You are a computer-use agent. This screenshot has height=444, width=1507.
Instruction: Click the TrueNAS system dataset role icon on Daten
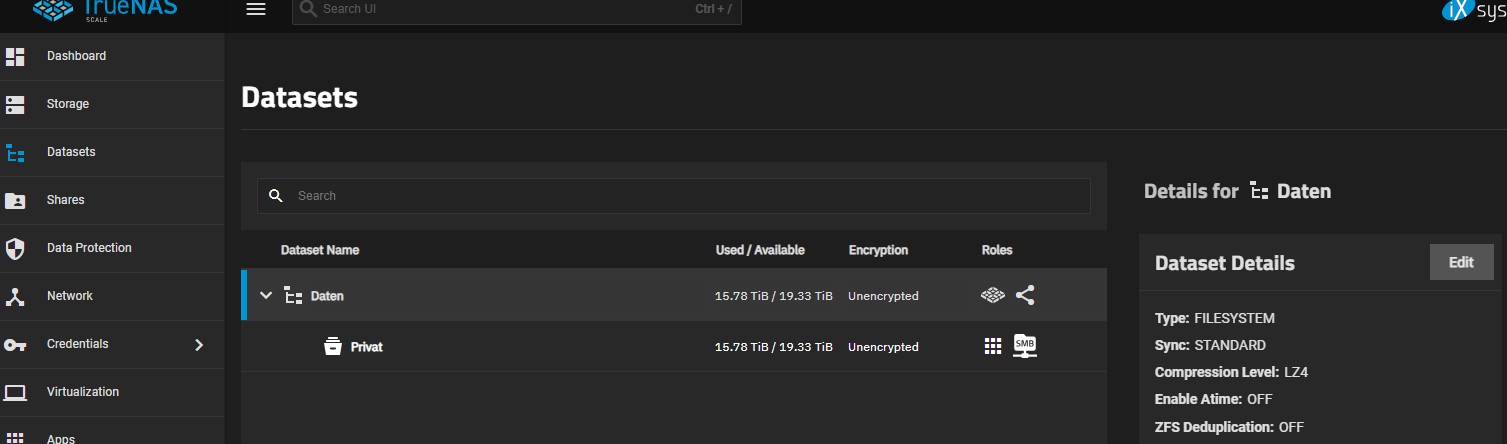coord(992,295)
